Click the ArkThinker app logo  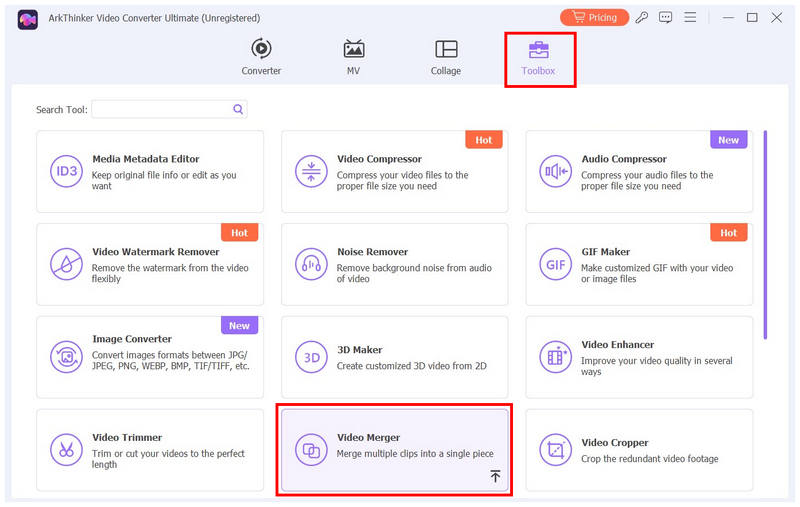coord(28,19)
